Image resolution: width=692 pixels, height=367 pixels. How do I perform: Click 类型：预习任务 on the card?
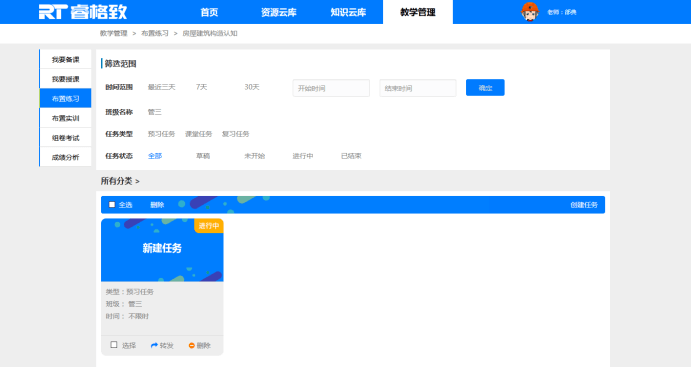pos(130,292)
